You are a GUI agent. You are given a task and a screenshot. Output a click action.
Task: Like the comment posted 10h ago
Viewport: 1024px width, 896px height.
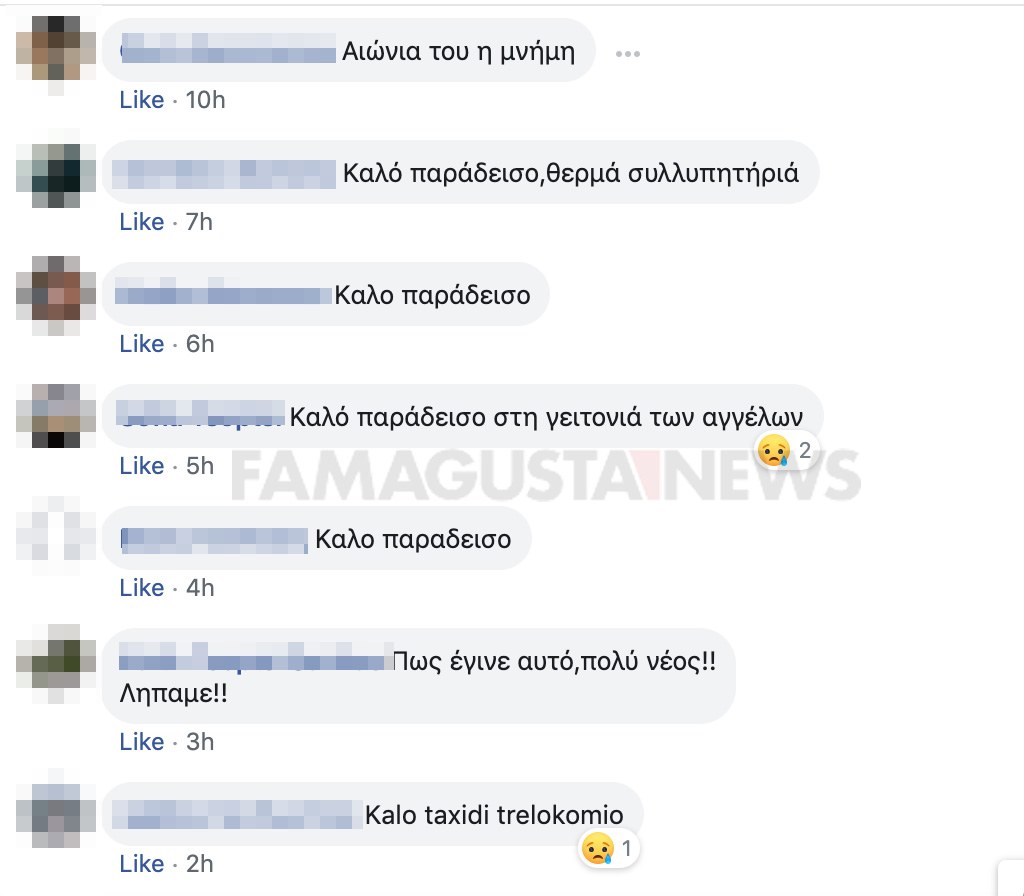[142, 100]
